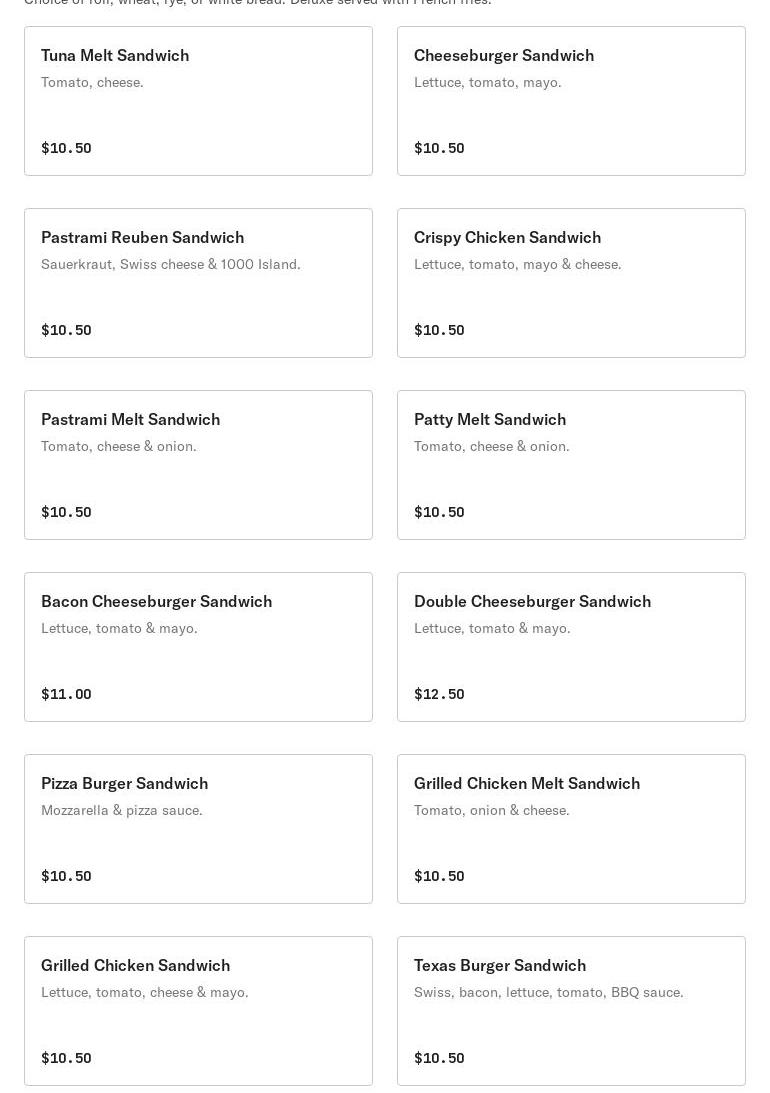The height and width of the screenshot is (1093, 770).
Task: Click the Tuna Melt $10.50 price
Action: (66, 148)
